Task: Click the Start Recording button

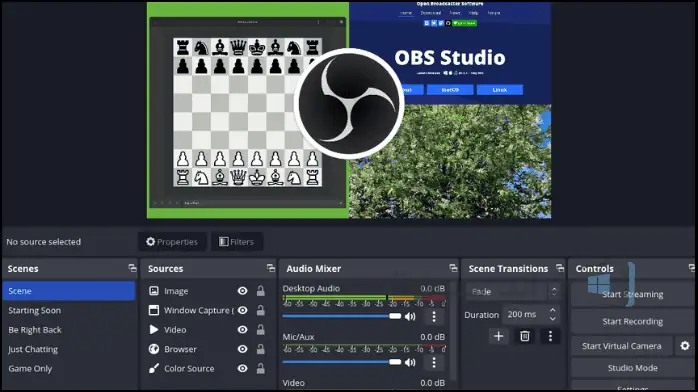Action: click(632, 321)
